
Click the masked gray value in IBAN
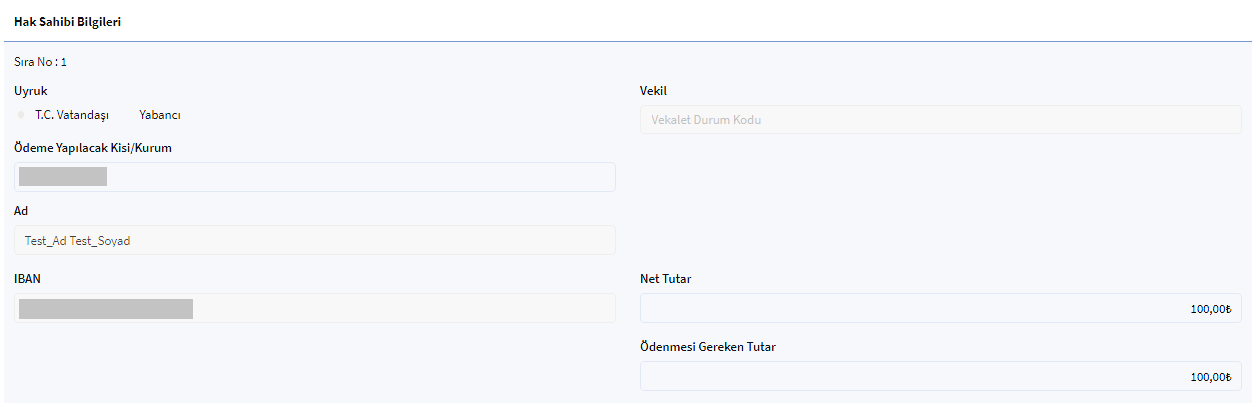click(106, 308)
